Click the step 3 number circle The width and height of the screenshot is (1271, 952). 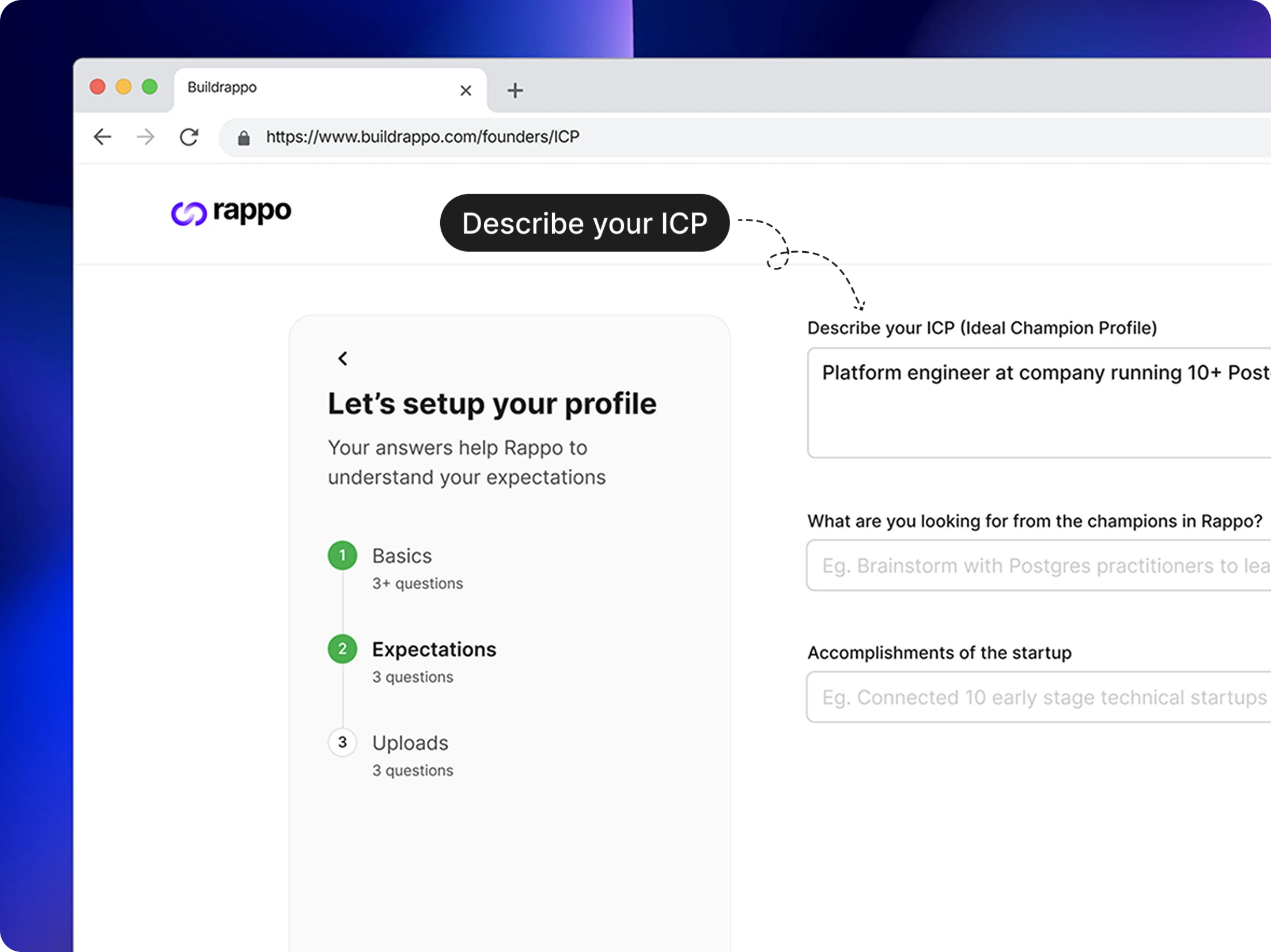[342, 742]
